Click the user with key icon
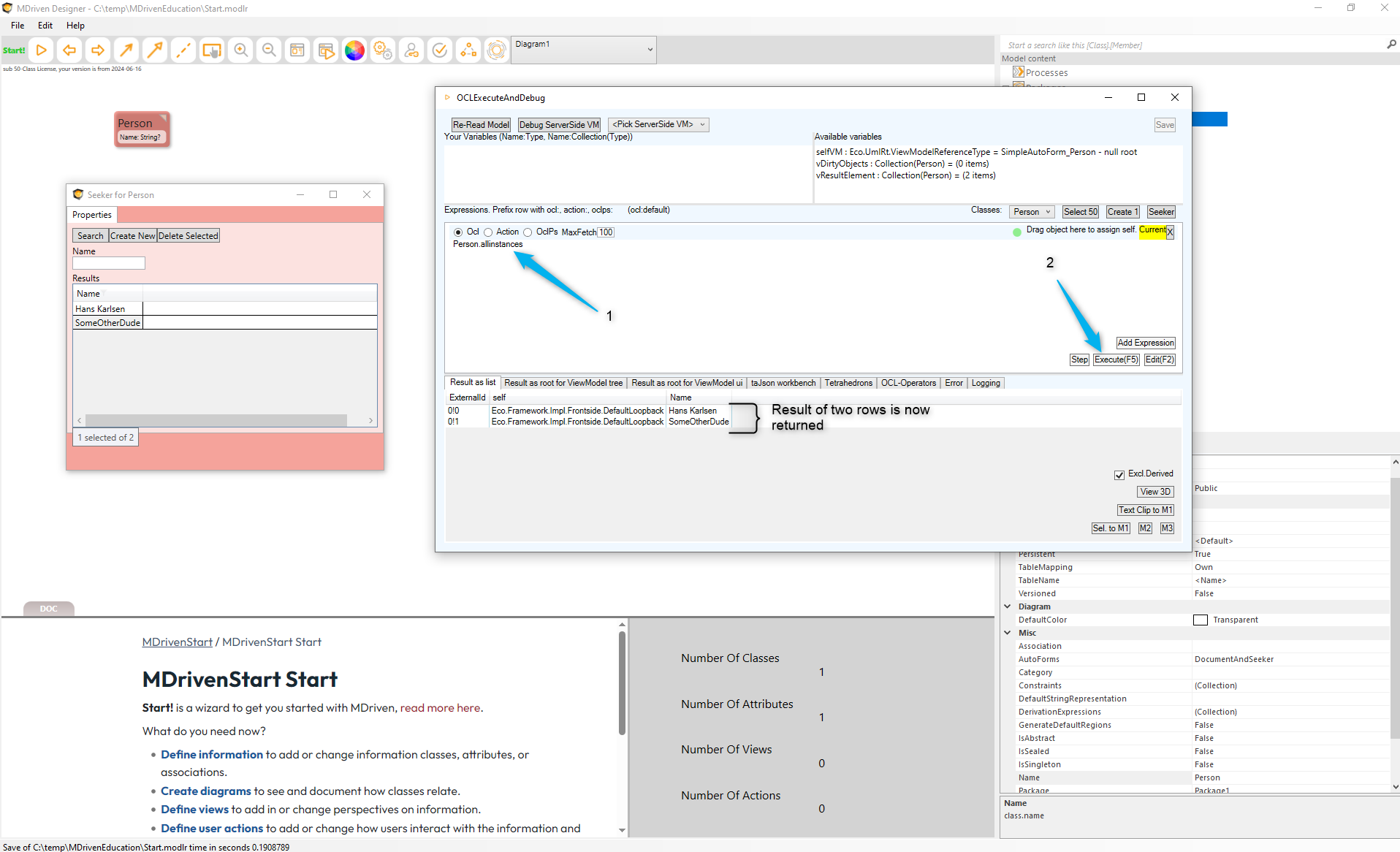Image resolution: width=1400 pixels, height=852 pixels. [411, 50]
